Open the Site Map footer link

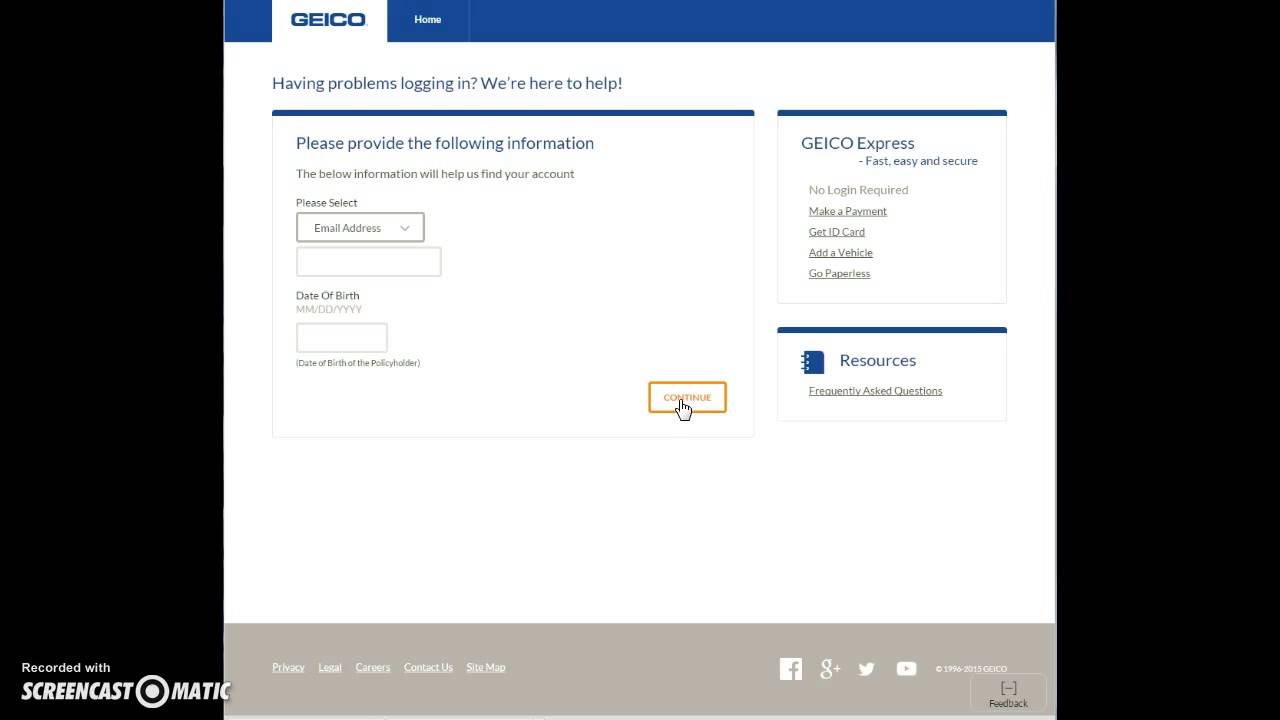[x=486, y=668]
